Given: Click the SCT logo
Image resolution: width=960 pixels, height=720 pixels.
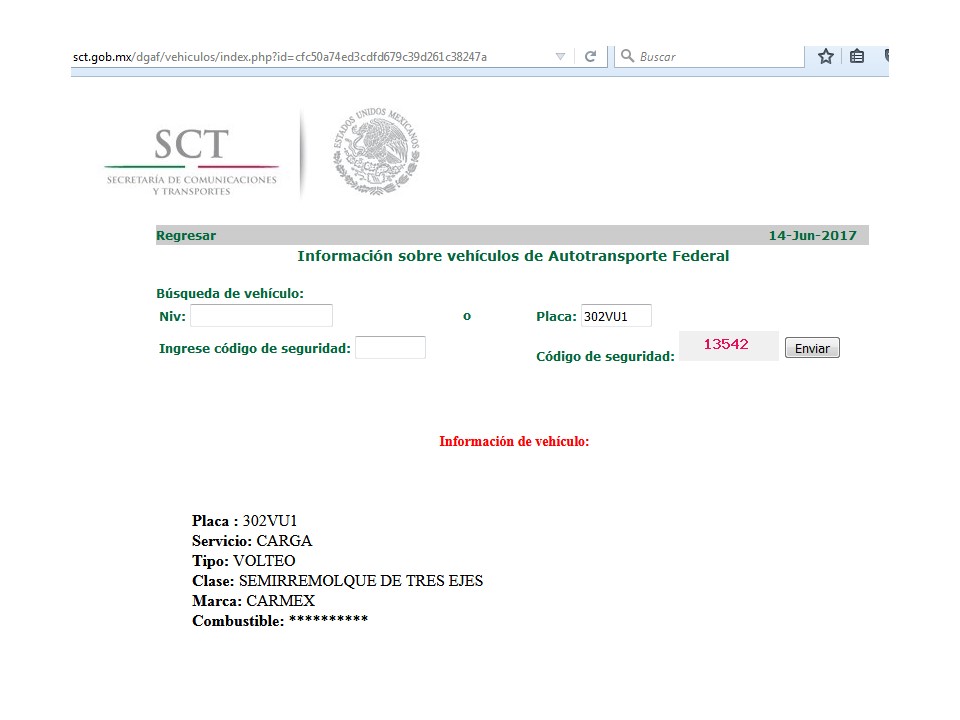Looking at the screenshot, I should (x=191, y=160).
